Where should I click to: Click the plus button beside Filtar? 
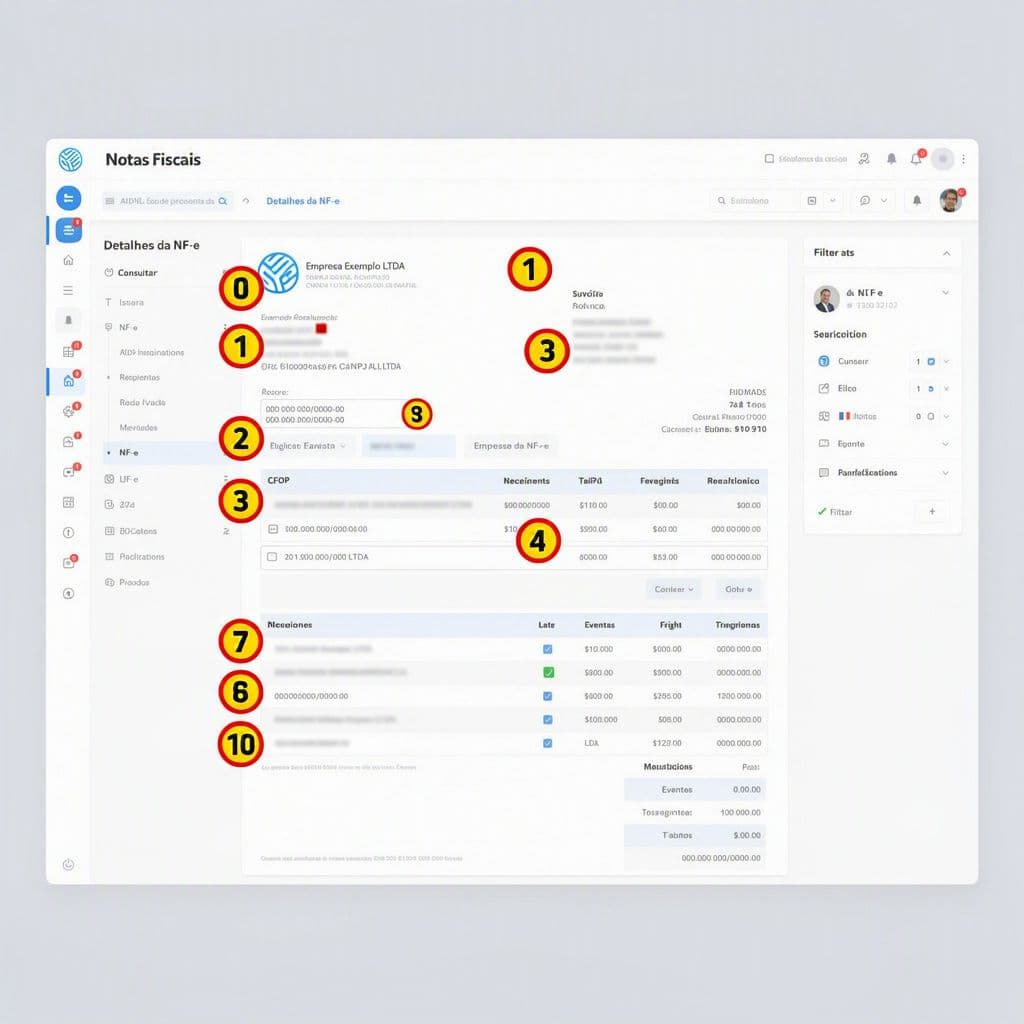point(932,512)
